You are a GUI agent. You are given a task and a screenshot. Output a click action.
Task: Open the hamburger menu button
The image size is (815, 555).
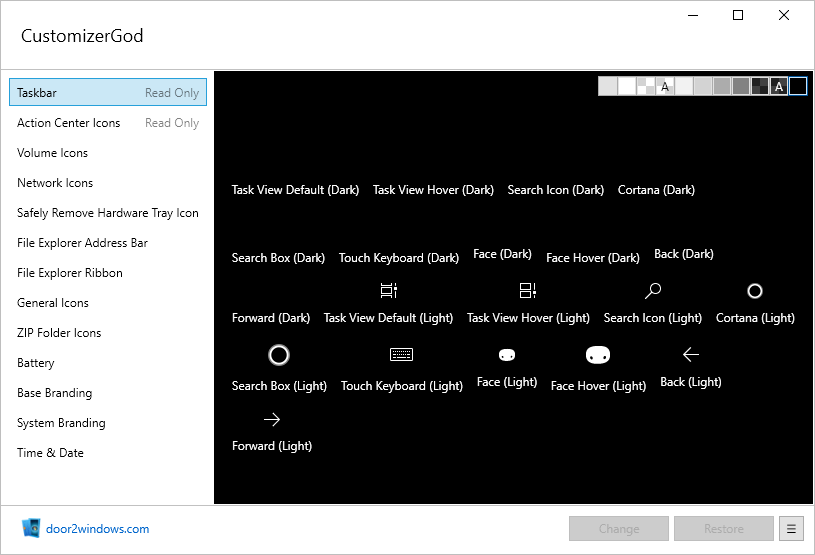click(791, 529)
